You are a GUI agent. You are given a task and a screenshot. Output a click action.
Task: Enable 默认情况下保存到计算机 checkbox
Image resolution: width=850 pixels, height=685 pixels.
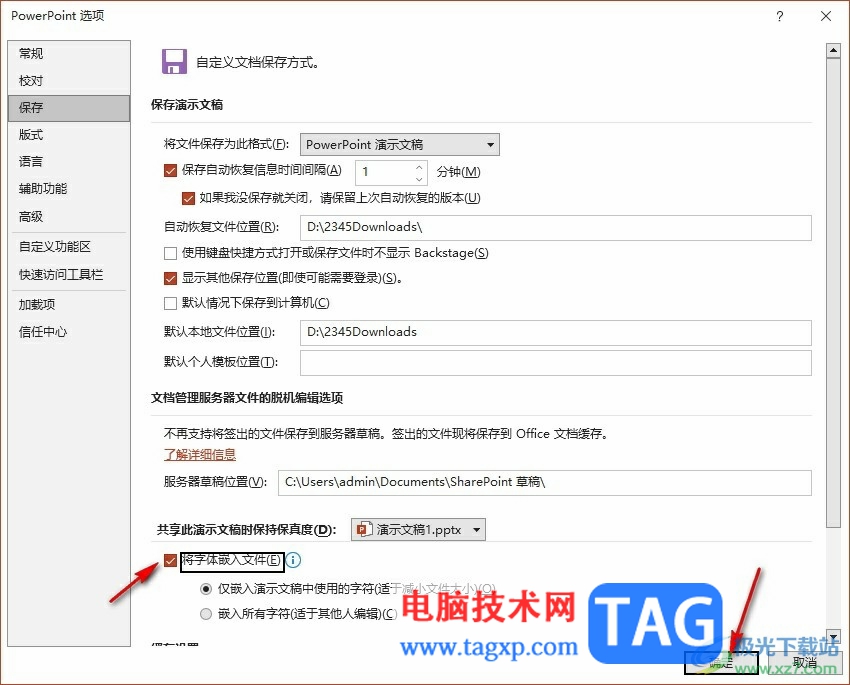(x=170, y=303)
